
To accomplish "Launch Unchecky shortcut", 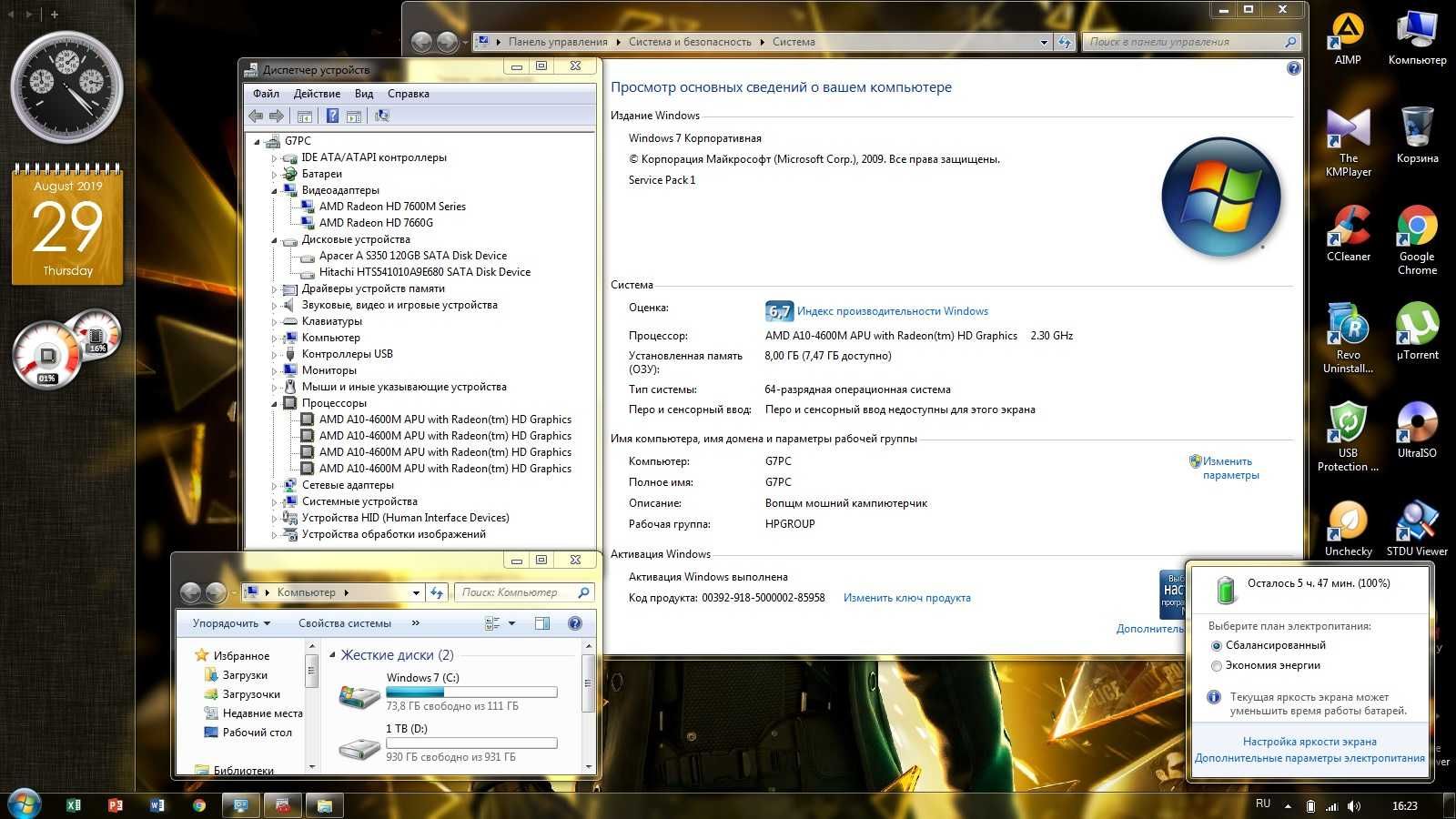I will (1348, 529).
